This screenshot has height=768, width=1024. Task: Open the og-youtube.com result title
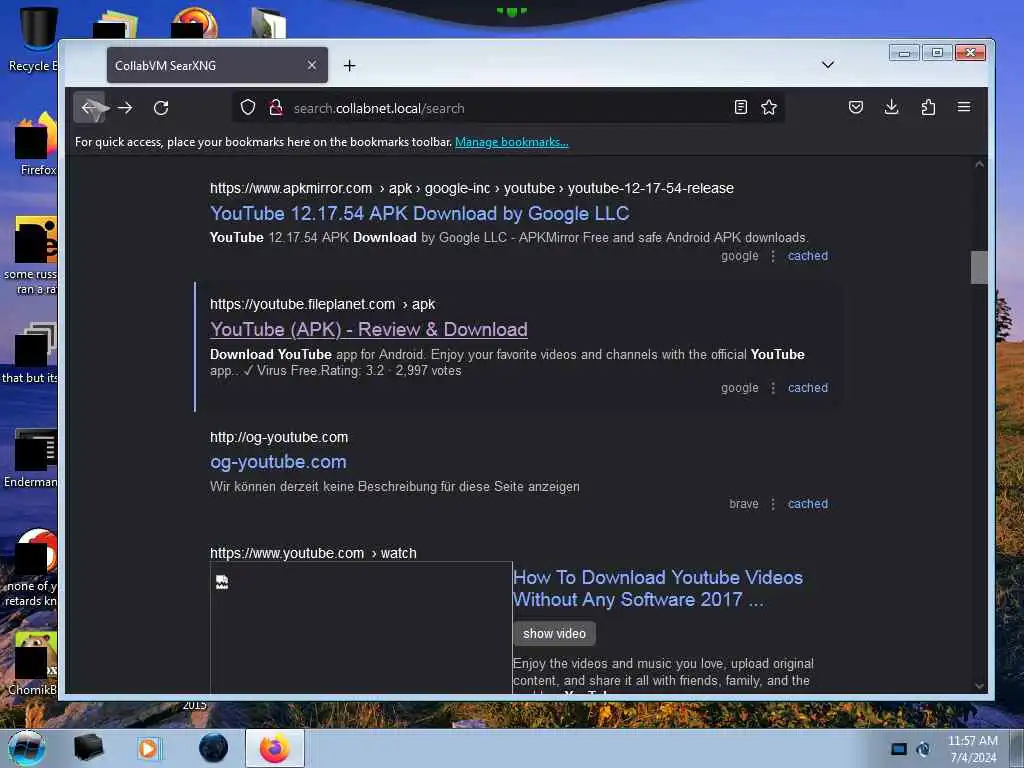pyautogui.click(x=278, y=462)
